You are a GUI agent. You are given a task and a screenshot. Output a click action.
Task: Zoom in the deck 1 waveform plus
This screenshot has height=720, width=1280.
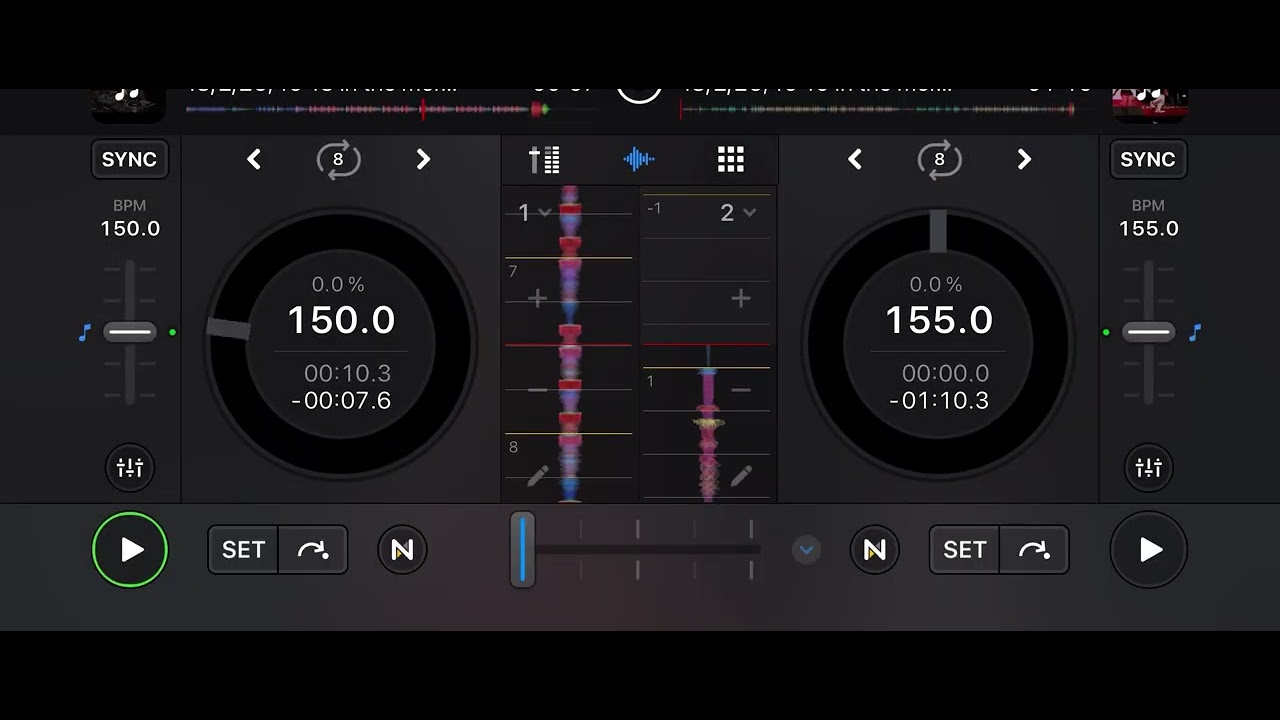[537, 298]
